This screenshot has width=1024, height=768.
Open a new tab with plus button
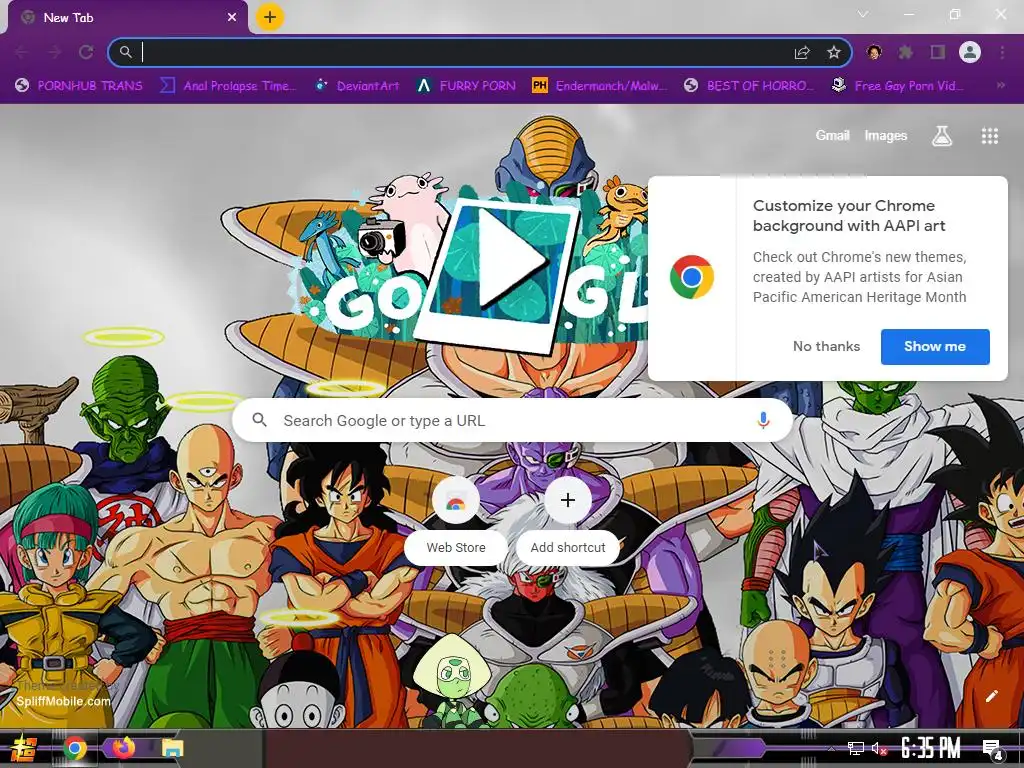coord(270,17)
